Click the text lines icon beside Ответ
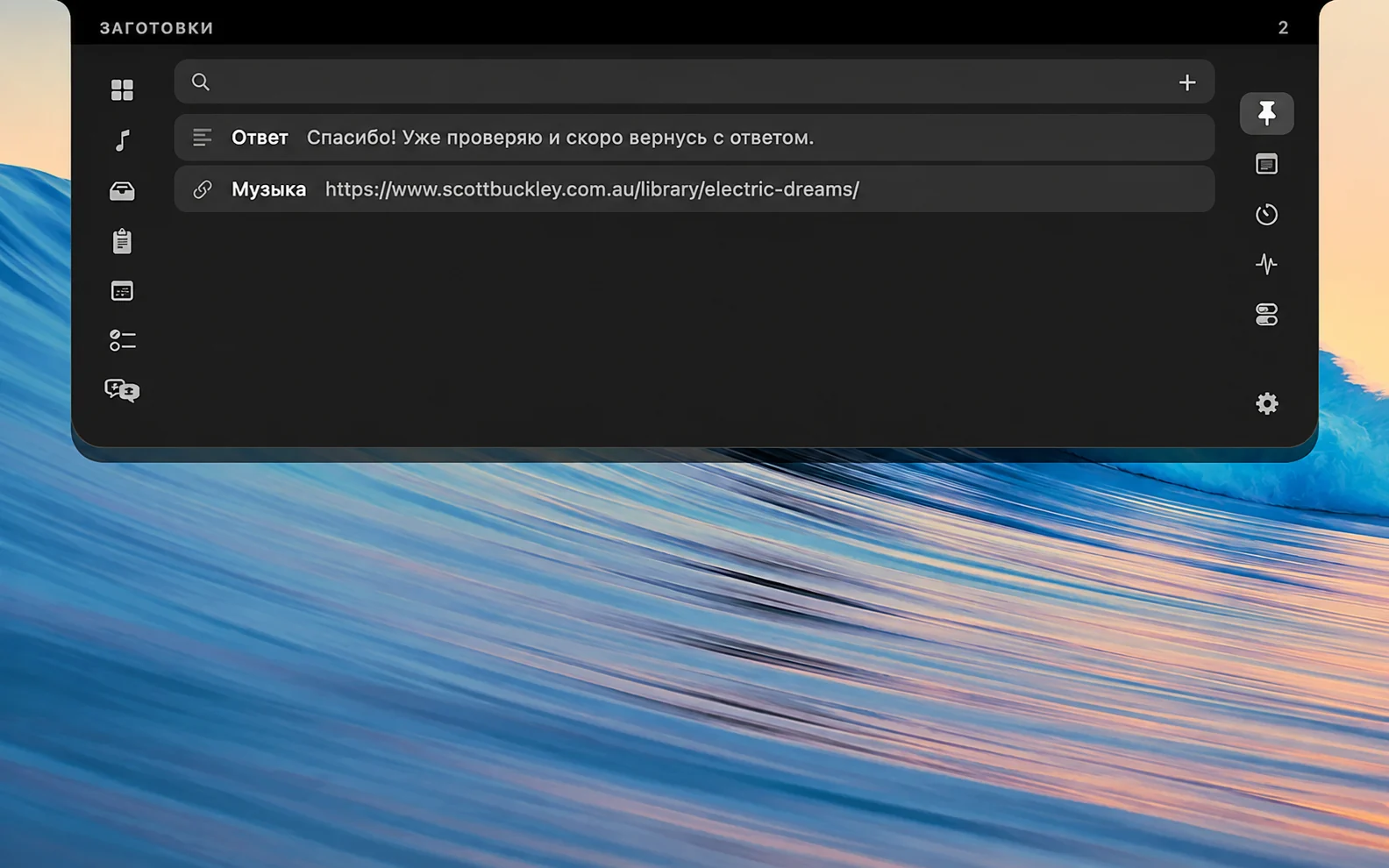Screen dimensions: 1389x868 (x=203, y=138)
